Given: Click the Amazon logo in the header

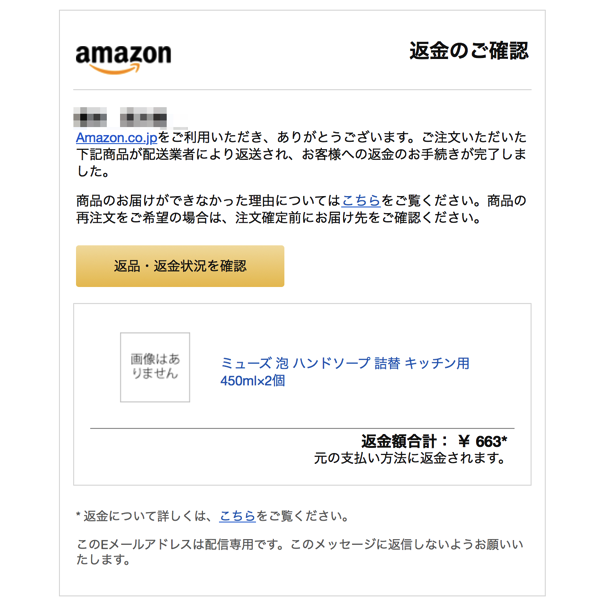Looking at the screenshot, I should click(x=123, y=59).
